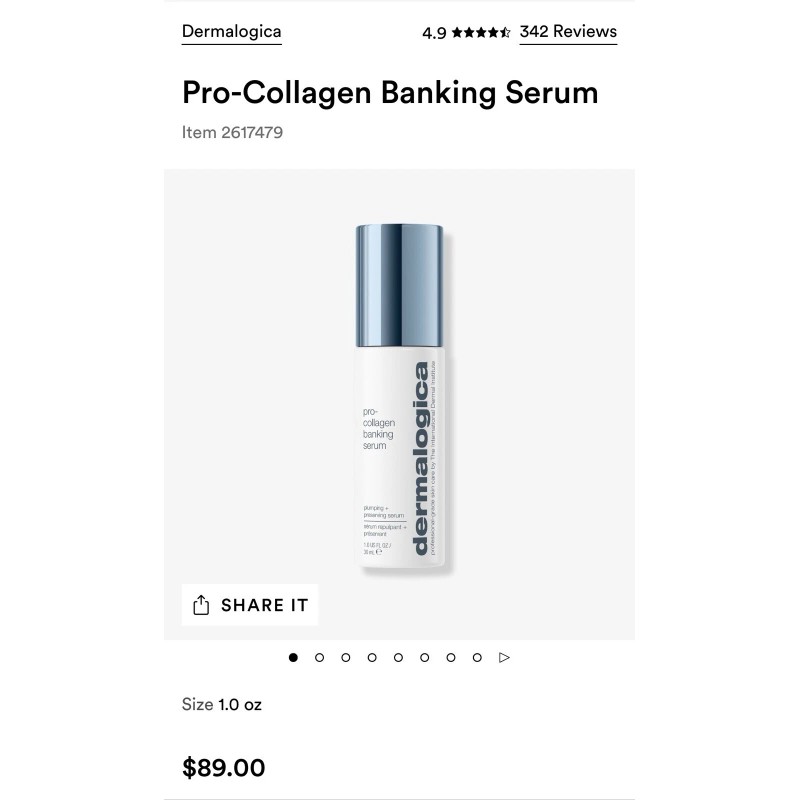Click the SHARE IT button
Image resolution: width=800 pixels, height=800 pixels.
point(250,605)
